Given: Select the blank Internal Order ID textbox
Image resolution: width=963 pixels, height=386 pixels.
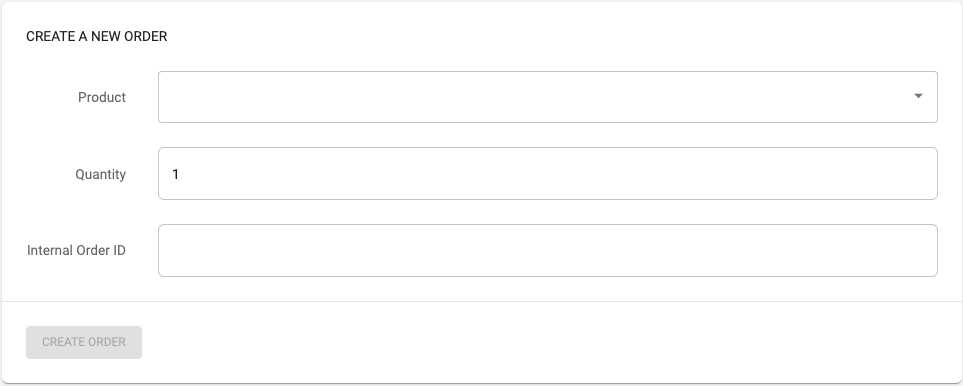Looking at the screenshot, I should [x=548, y=250].
